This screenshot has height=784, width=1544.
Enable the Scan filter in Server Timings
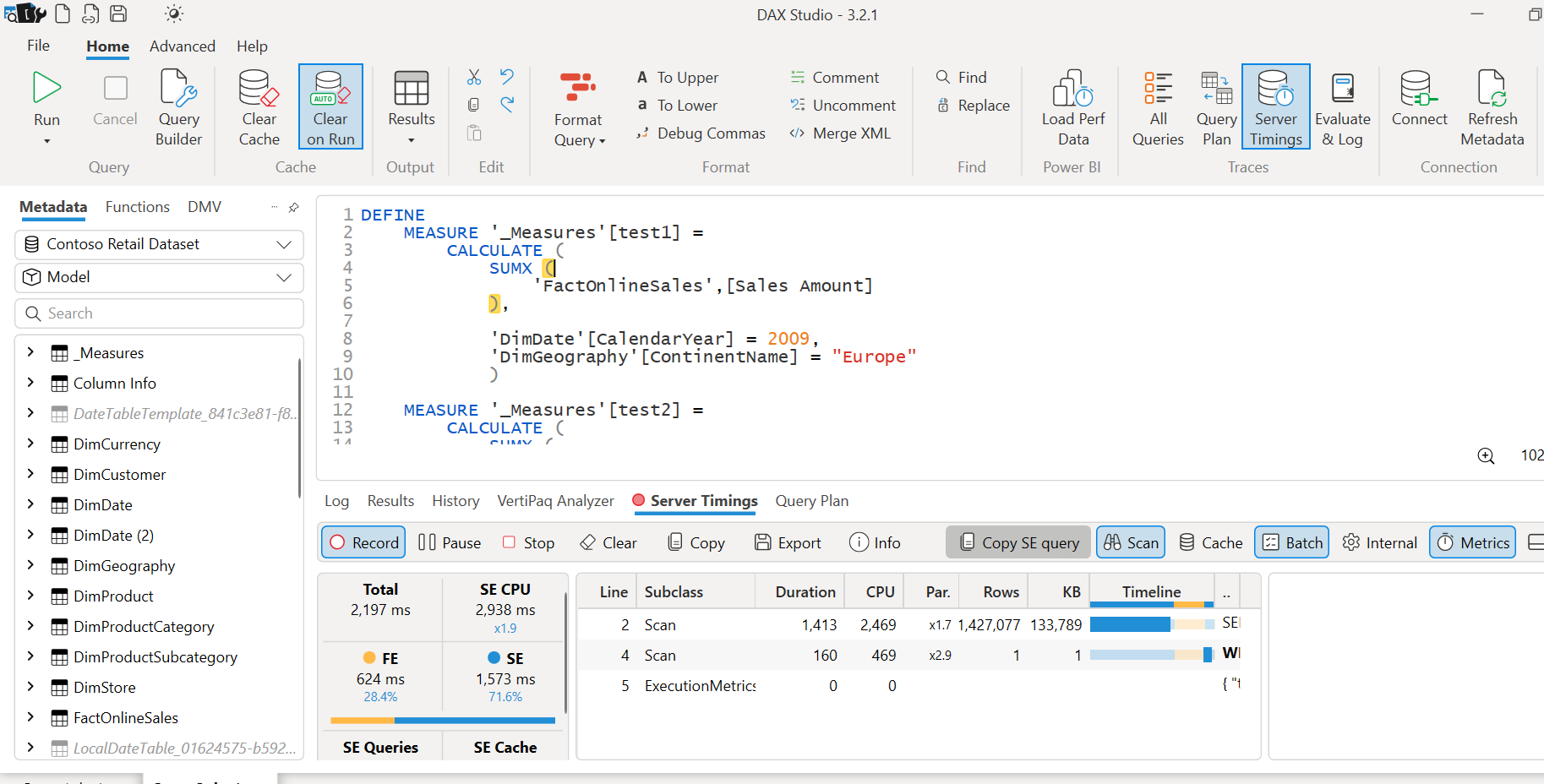pyautogui.click(x=1130, y=542)
